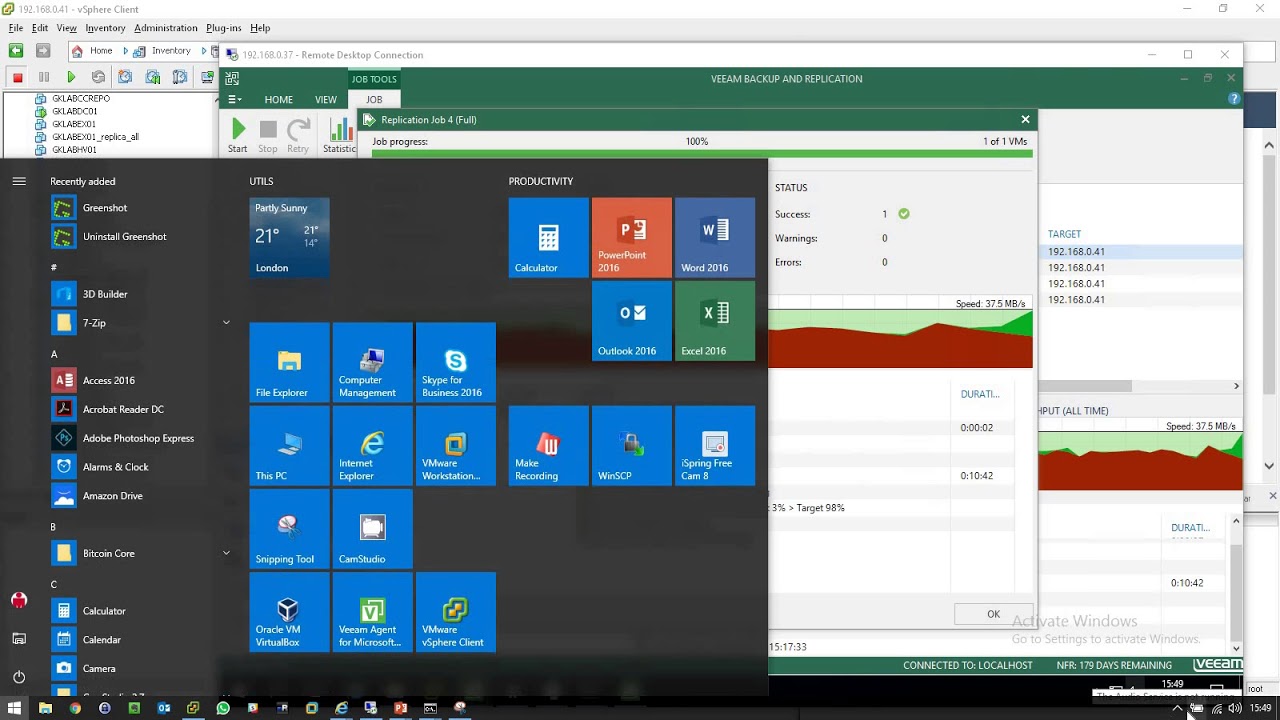
Task: Click the Windows Start button
Action: coord(15,708)
